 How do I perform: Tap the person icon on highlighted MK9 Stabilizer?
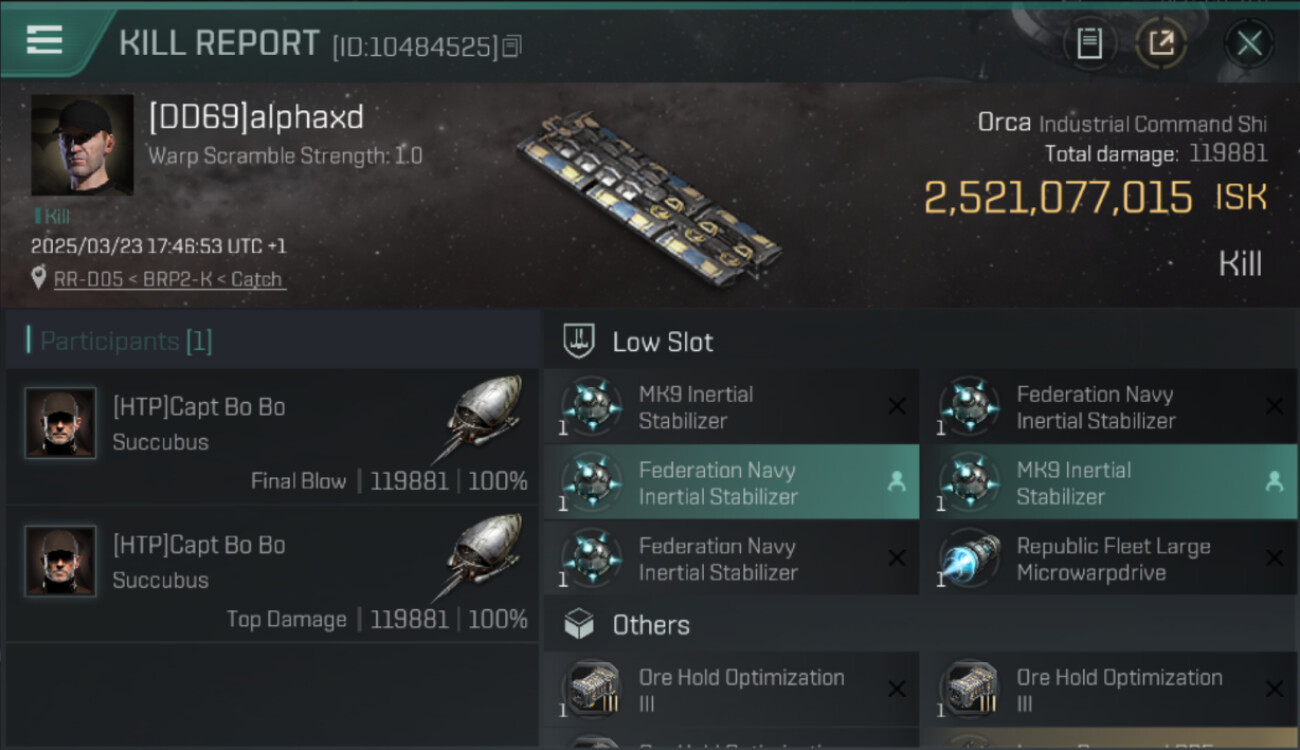(x=1274, y=482)
